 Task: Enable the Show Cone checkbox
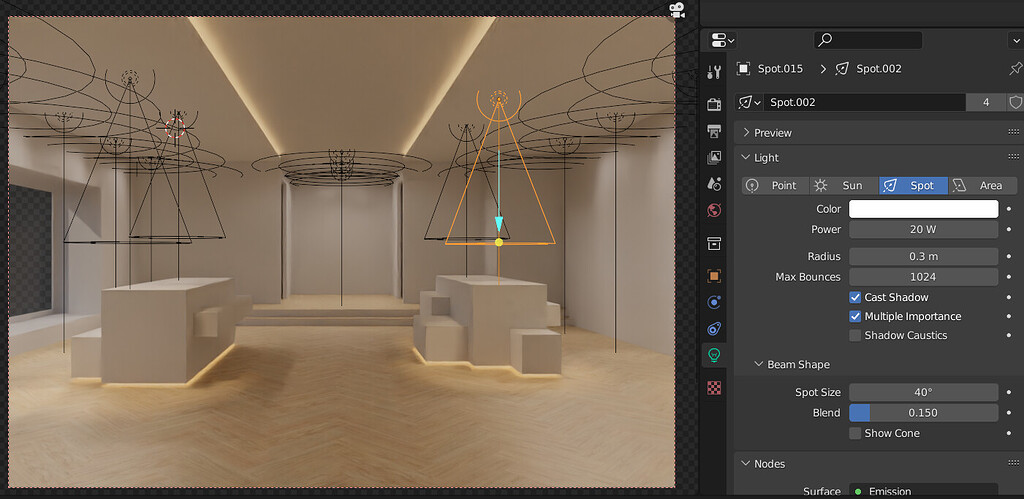pyautogui.click(x=855, y=433)
